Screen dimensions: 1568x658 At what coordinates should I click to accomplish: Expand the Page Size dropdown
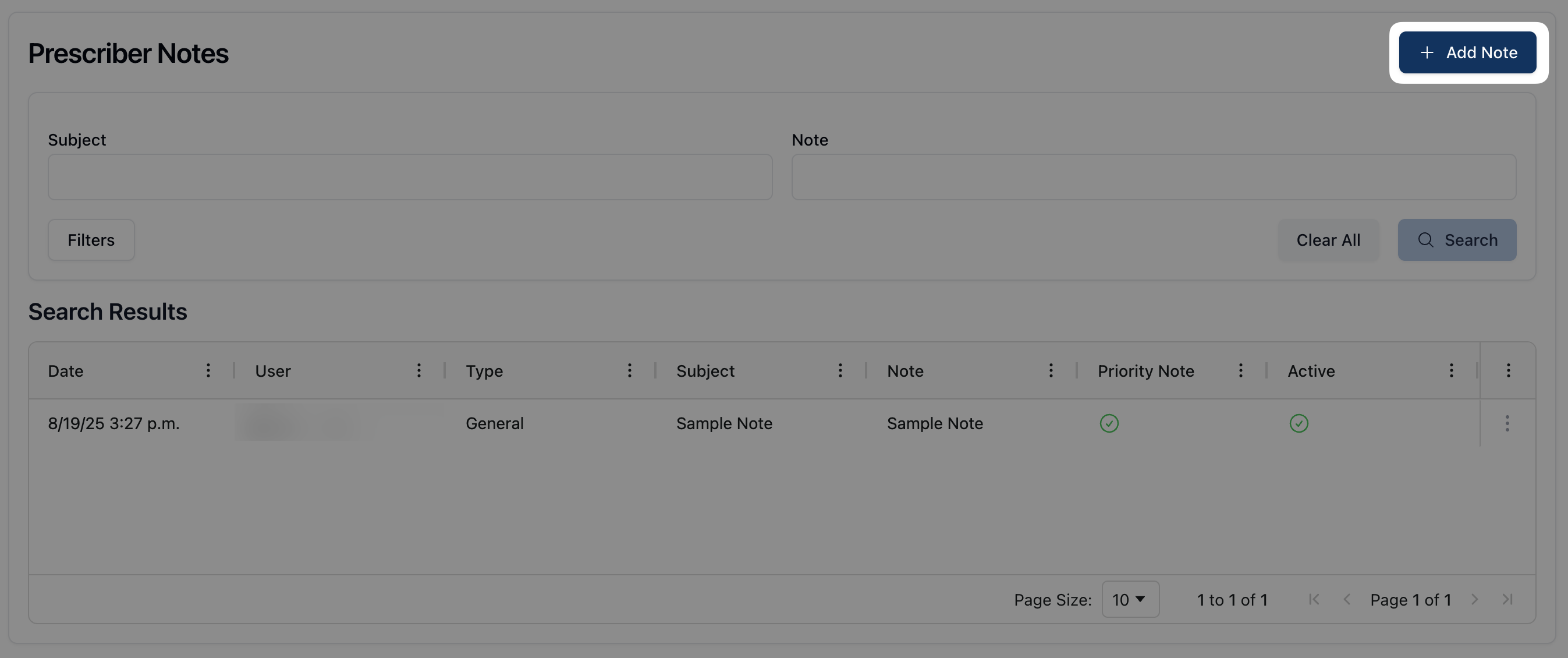point(1130,600)
